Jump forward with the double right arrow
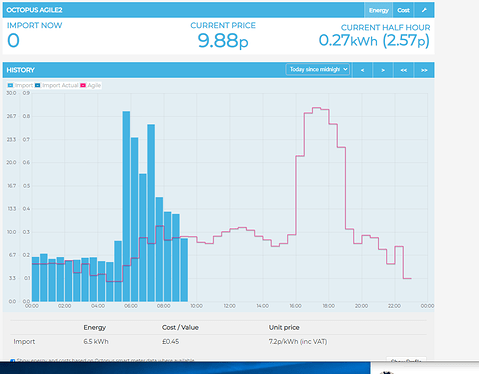Viewport: 479px width, 374px height. [x=424, y=70]
